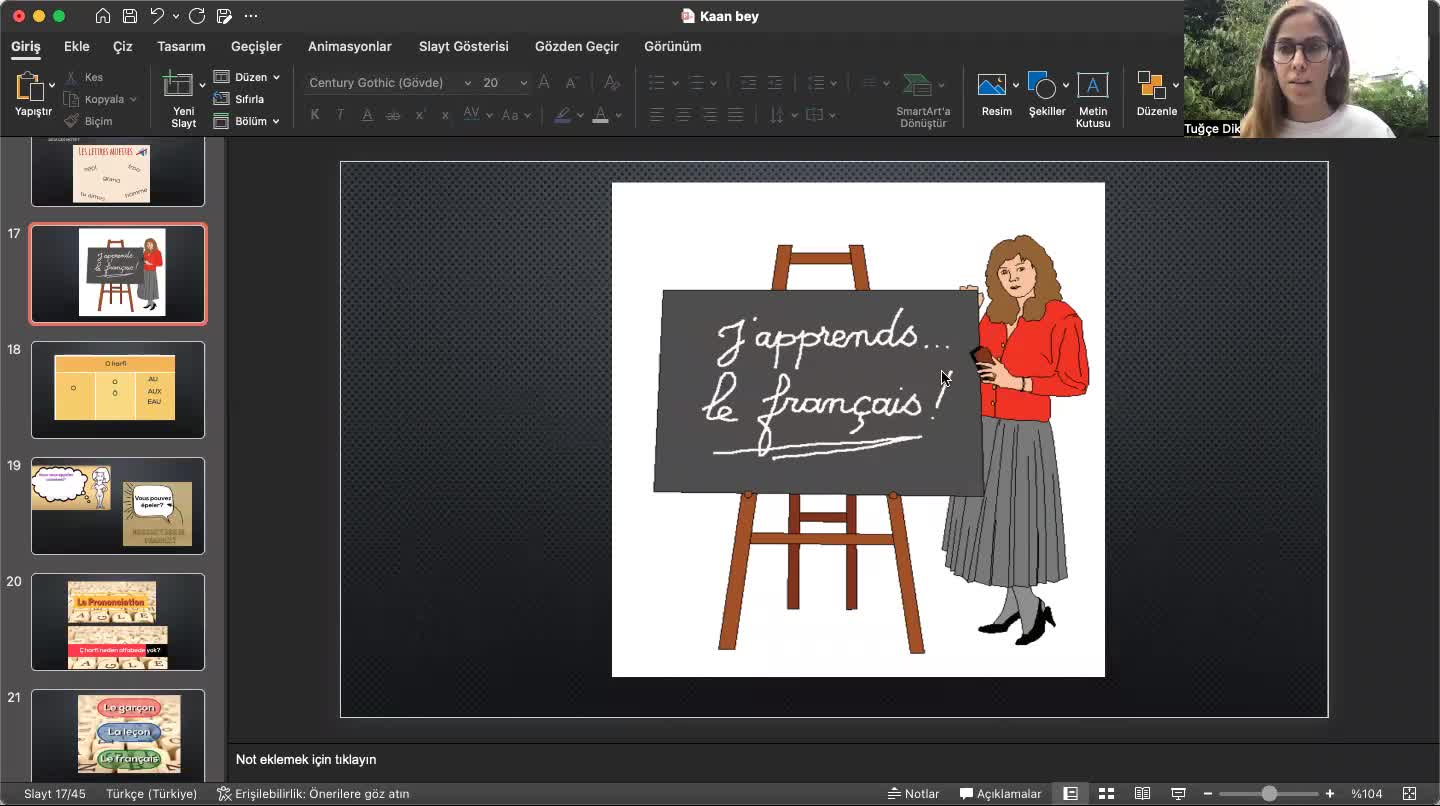
Task: Zoom out with minus button
Action: click(x=1208, y=793)
